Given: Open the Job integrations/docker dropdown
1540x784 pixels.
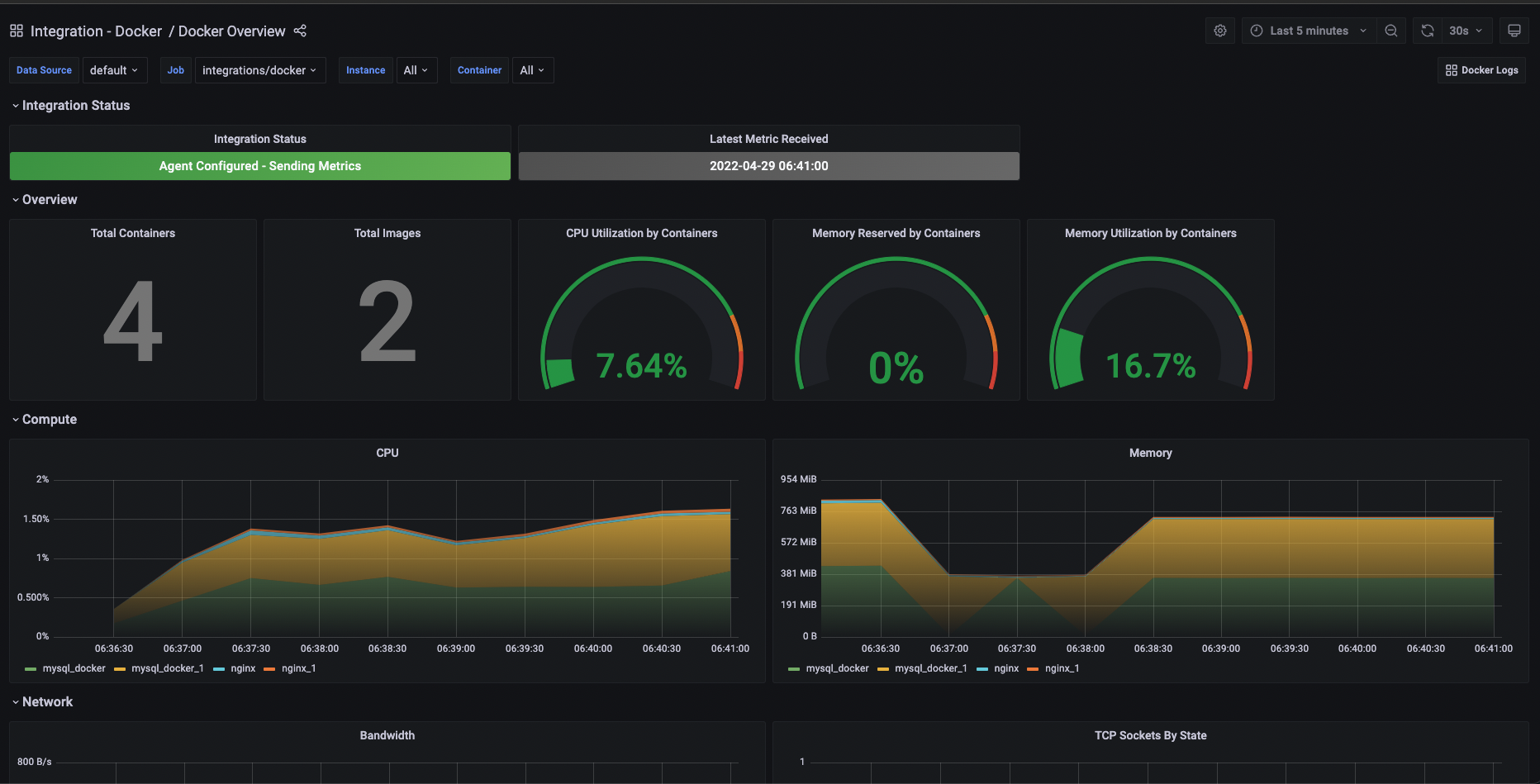Looking at the screenshot, I should pos(259,70).
